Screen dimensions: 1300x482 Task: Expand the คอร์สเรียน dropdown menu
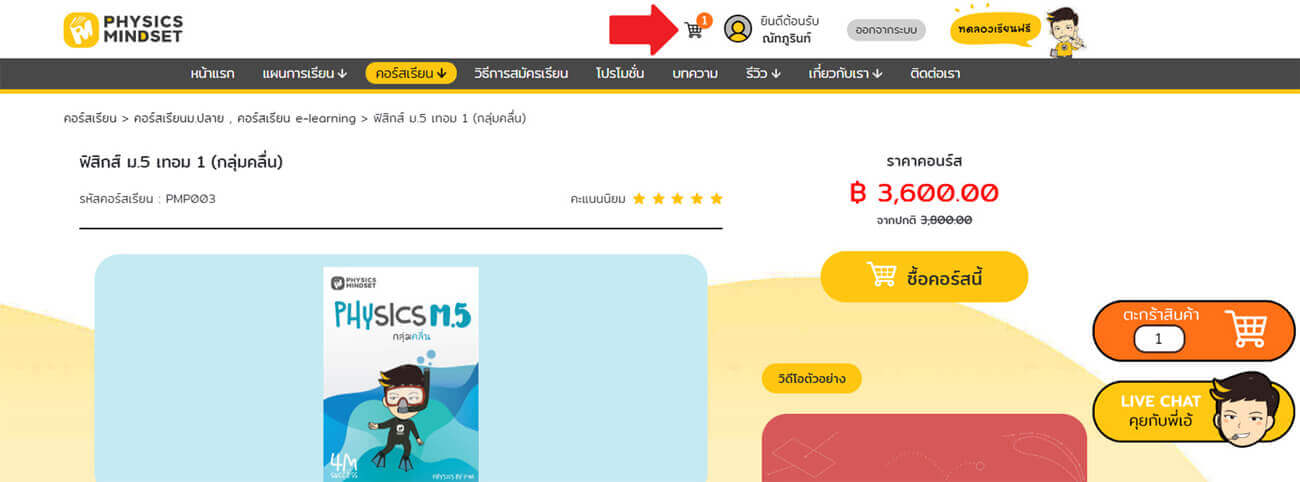(411, 73)
